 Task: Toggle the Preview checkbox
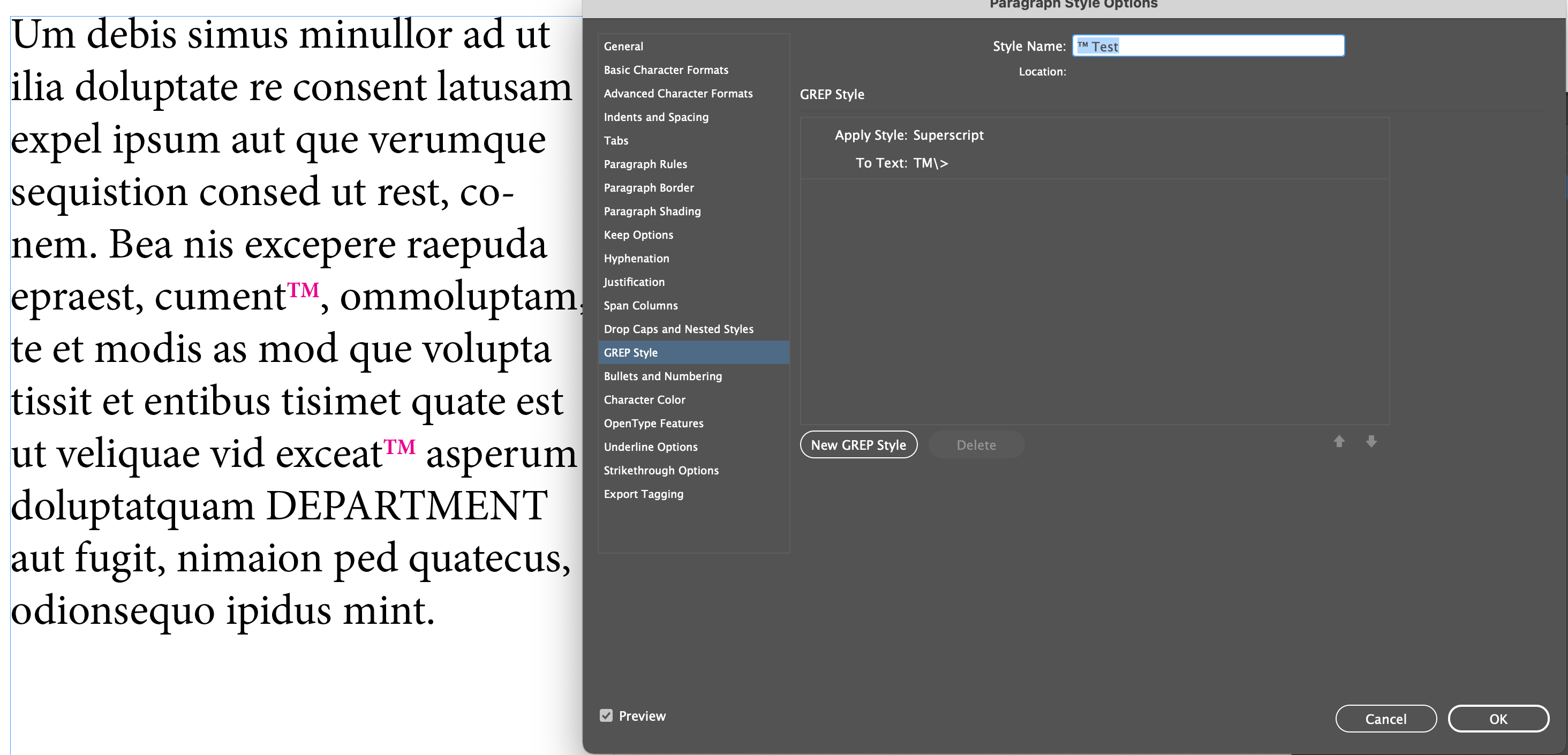[x=606, y=715]
